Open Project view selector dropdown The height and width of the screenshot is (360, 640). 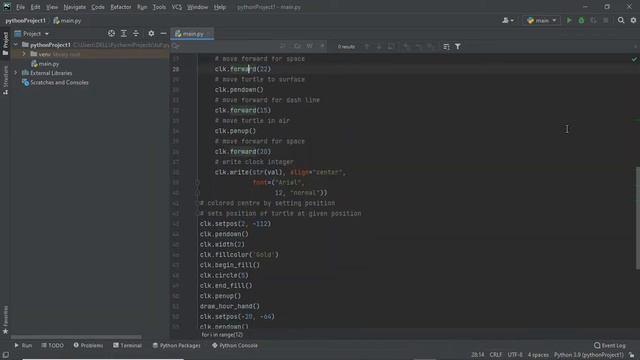point(32,33)
